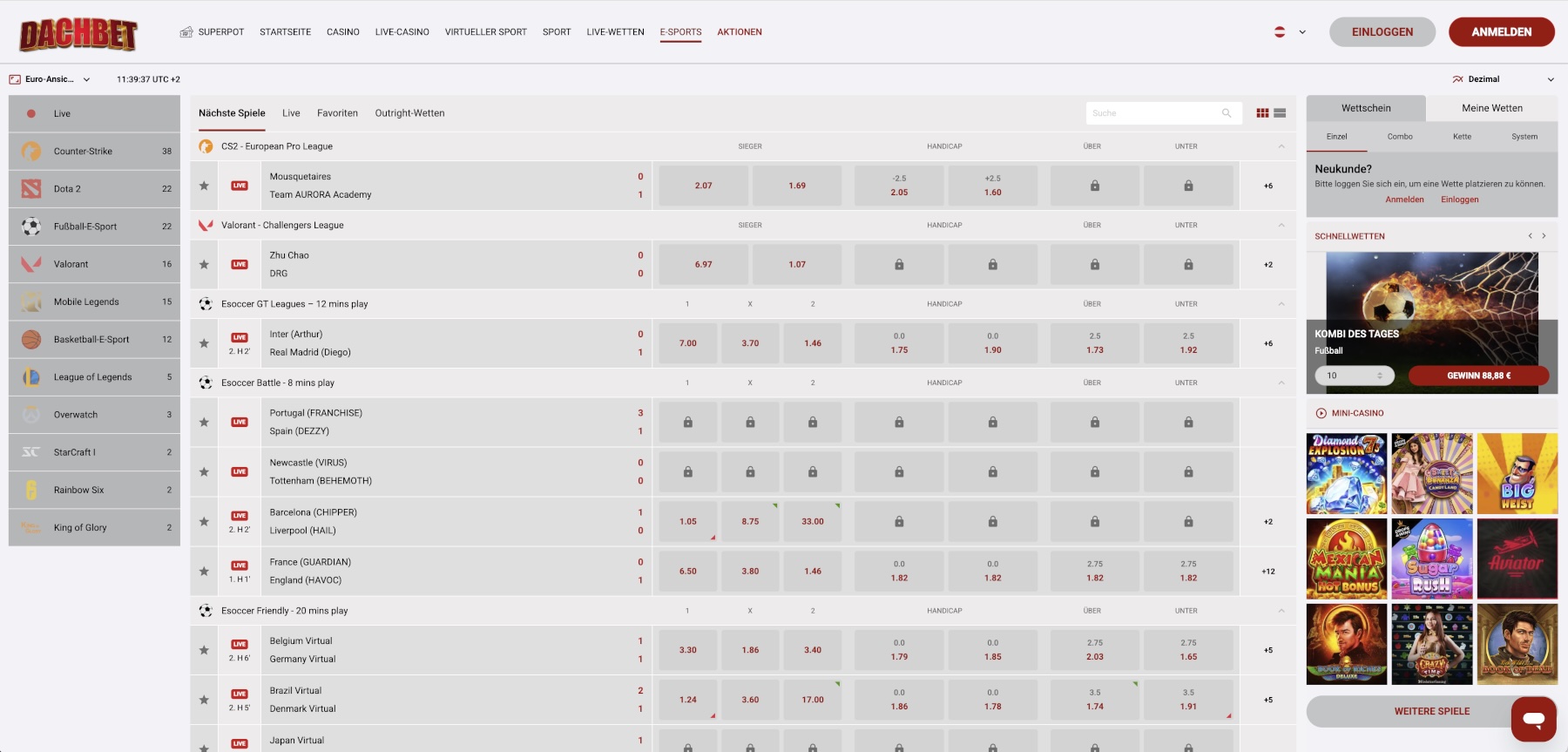The image size is (1568, 752).
Task: Open the Dezimal odds format dropdown
Action: pyautogui.click(x=1503, y=79)
